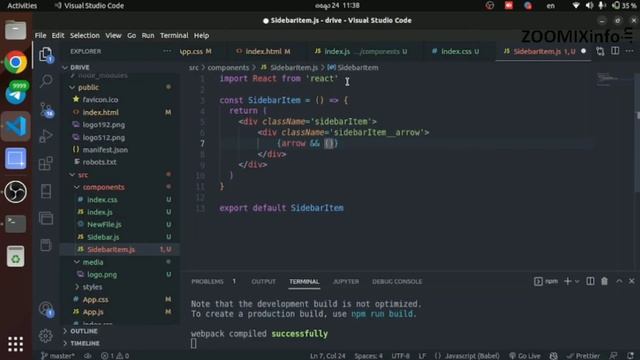Click Spaces: 4 indentation setting
Image resolution: width=640 pixels, height=360 pixels.
(x=369, y=356)
